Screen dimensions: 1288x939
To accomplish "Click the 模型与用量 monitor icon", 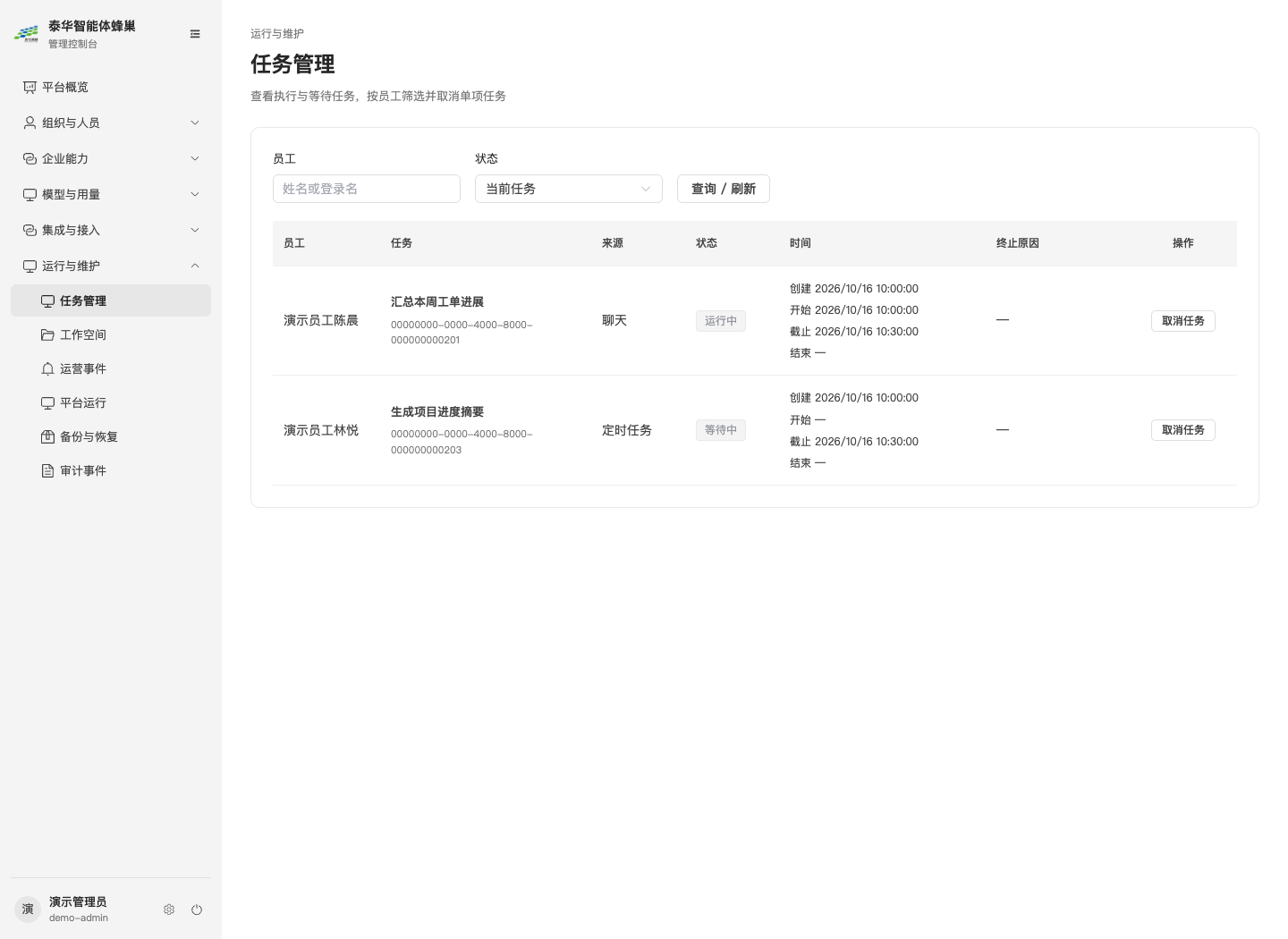I will 30,194.
